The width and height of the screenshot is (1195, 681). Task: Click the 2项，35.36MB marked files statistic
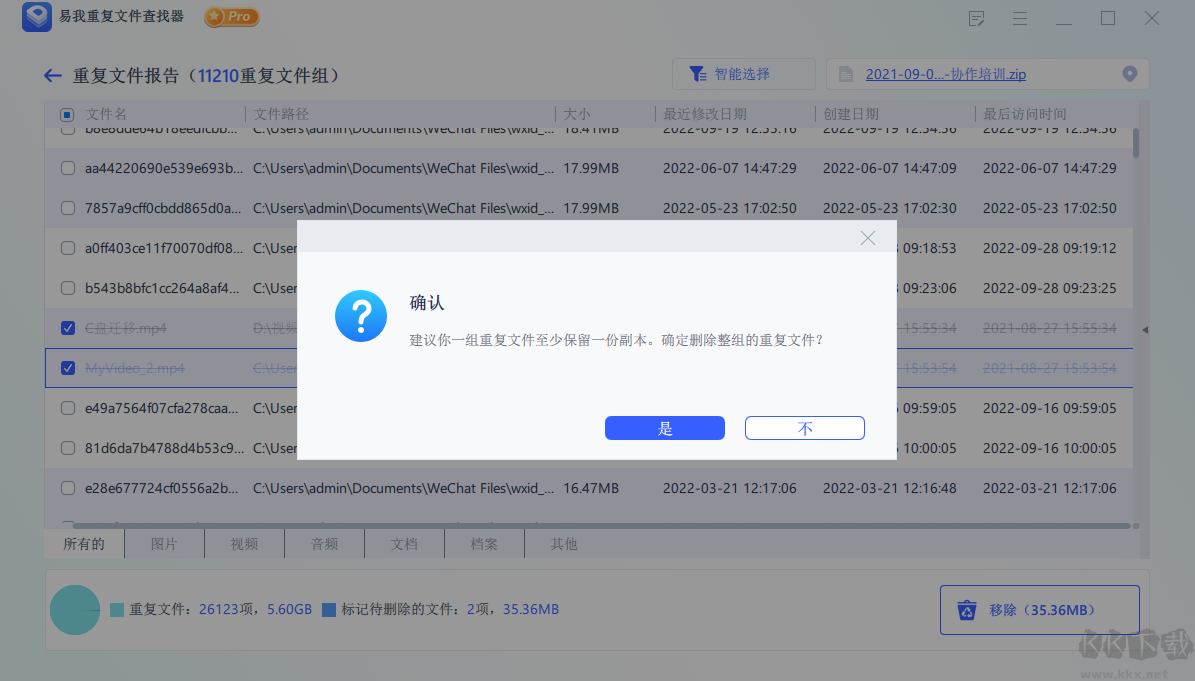point(513,609)
